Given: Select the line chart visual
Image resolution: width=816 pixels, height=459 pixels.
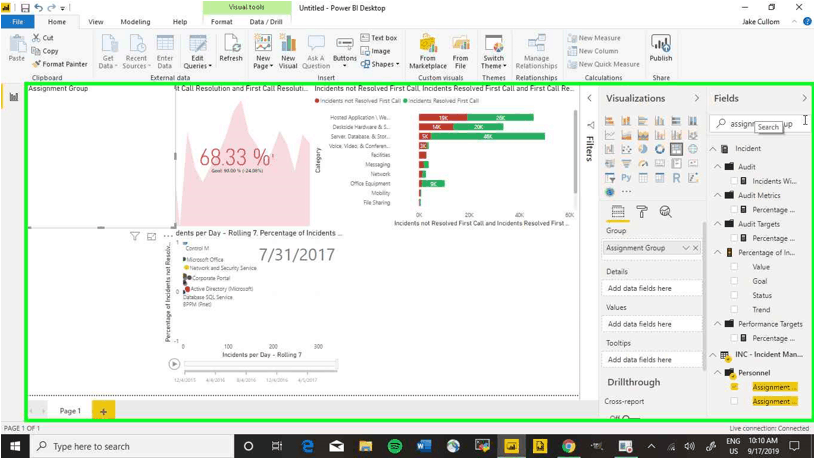Looking at the screenshot, I should coord(609,135).
